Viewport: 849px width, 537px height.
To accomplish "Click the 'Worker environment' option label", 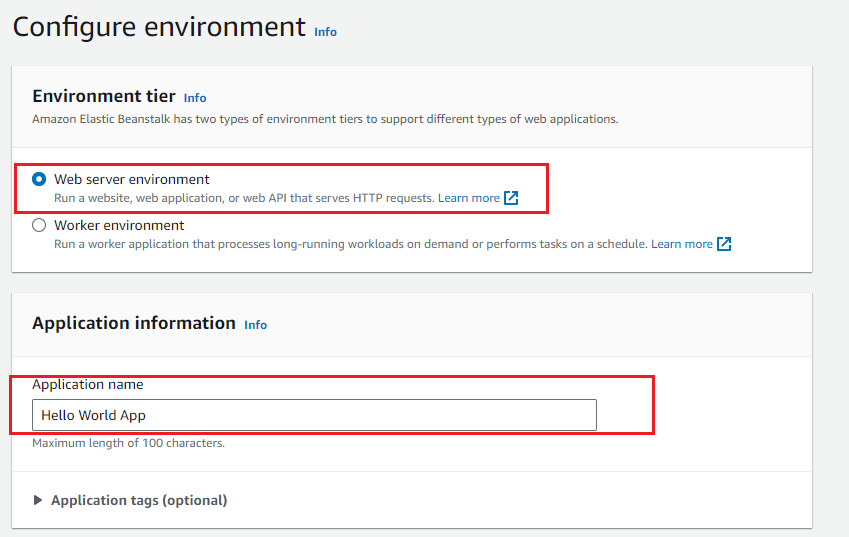I will coord(119,226).
